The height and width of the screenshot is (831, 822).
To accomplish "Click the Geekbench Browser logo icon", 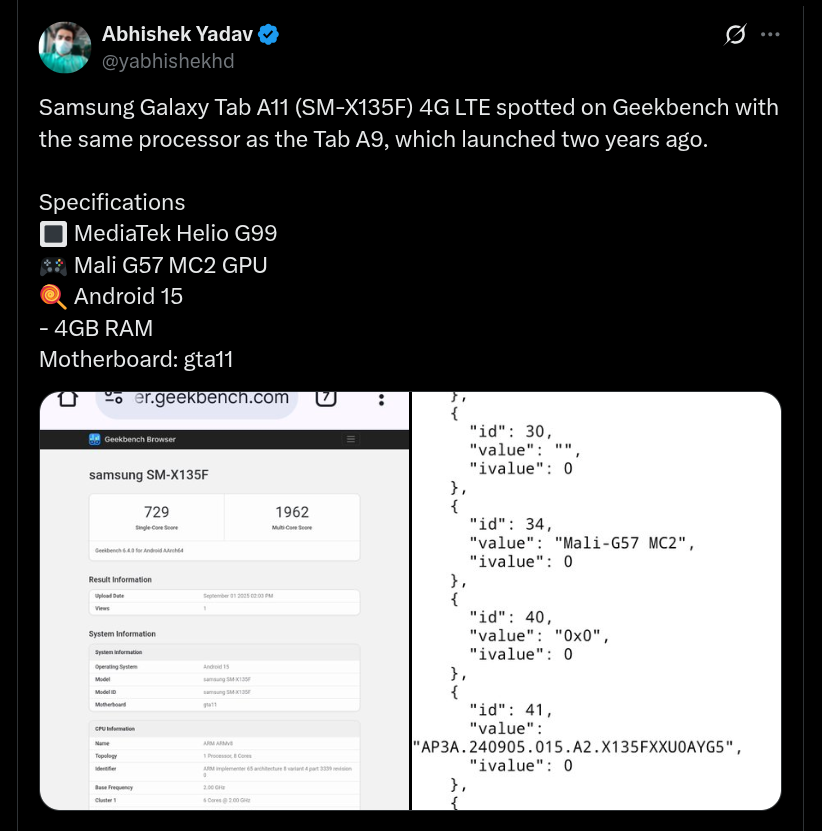I will [x=94, y=440].
